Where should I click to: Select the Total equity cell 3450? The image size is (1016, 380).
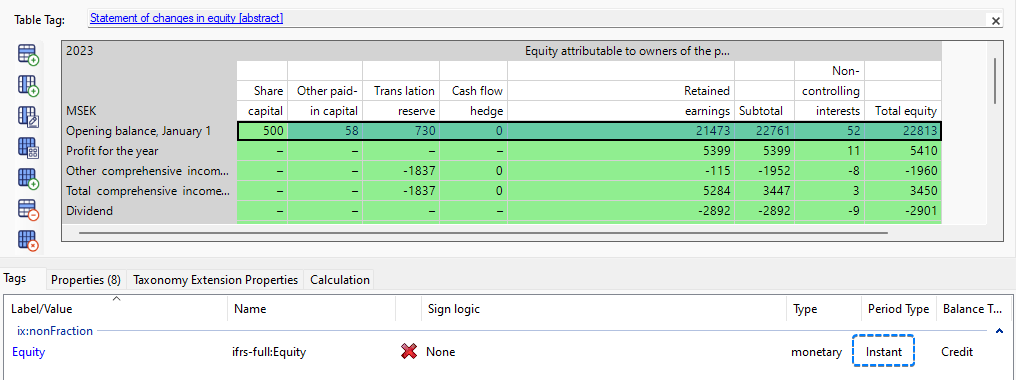(x=903, y=191)
